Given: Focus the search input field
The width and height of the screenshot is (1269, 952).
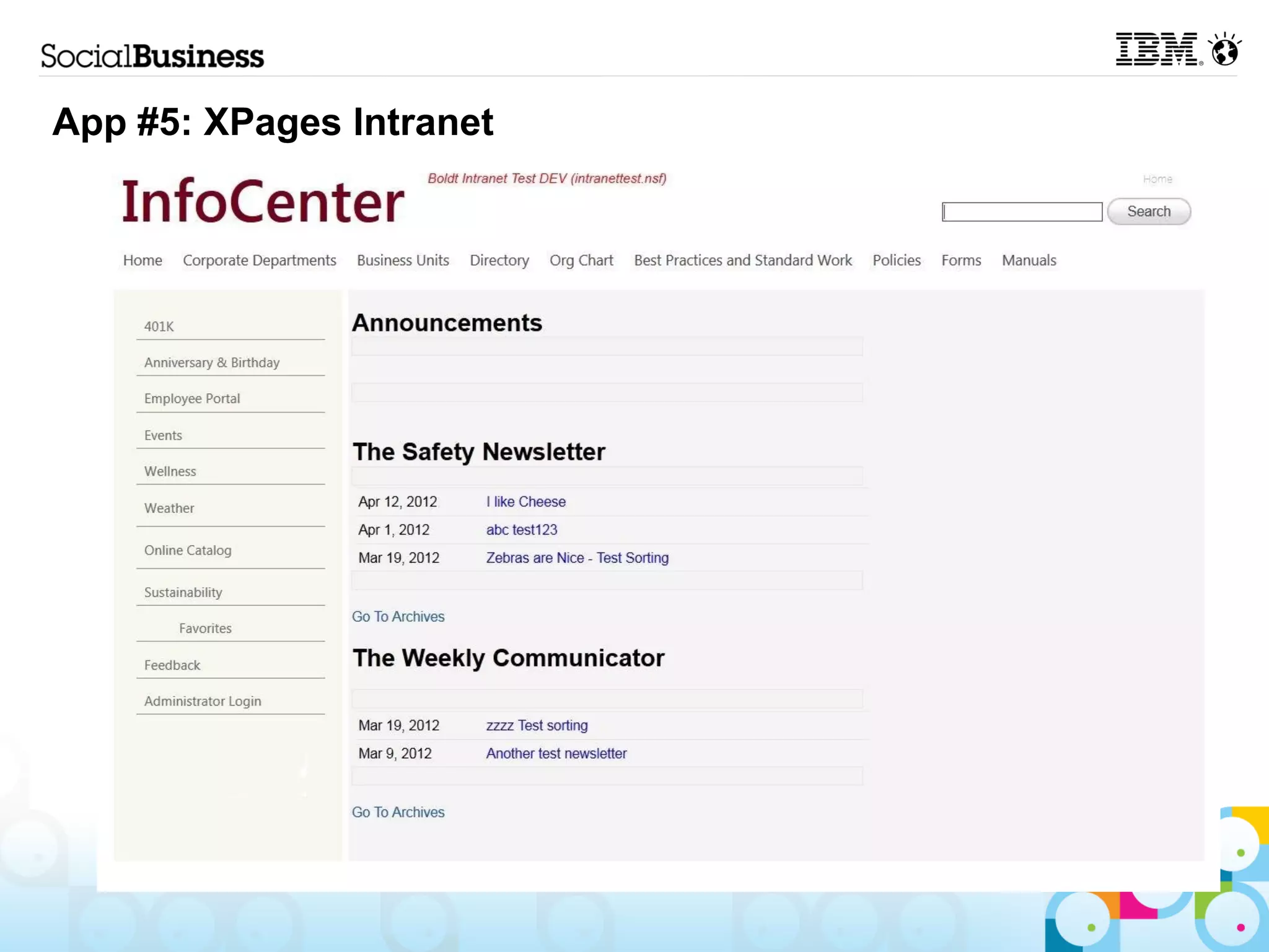Looking at the screenshot, I should [1022, 212].
